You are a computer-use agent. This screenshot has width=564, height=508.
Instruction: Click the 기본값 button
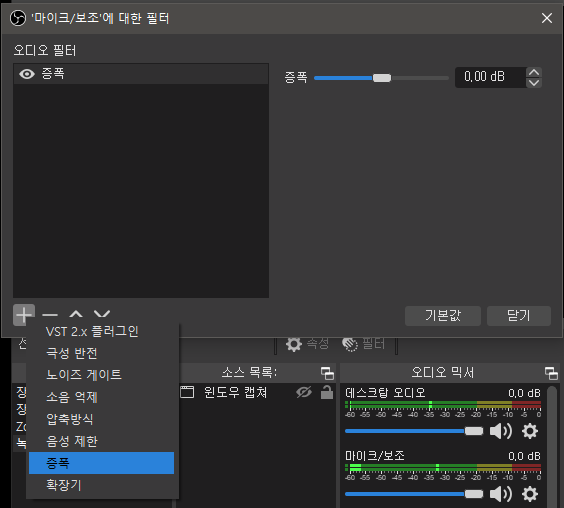click(x=443, y=316)
